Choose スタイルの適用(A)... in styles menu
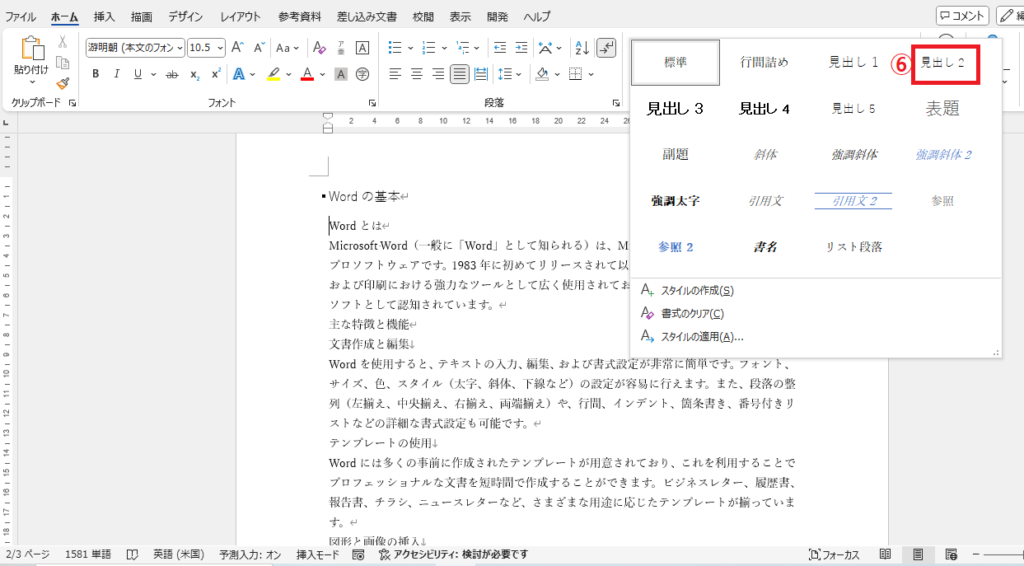 702,337
